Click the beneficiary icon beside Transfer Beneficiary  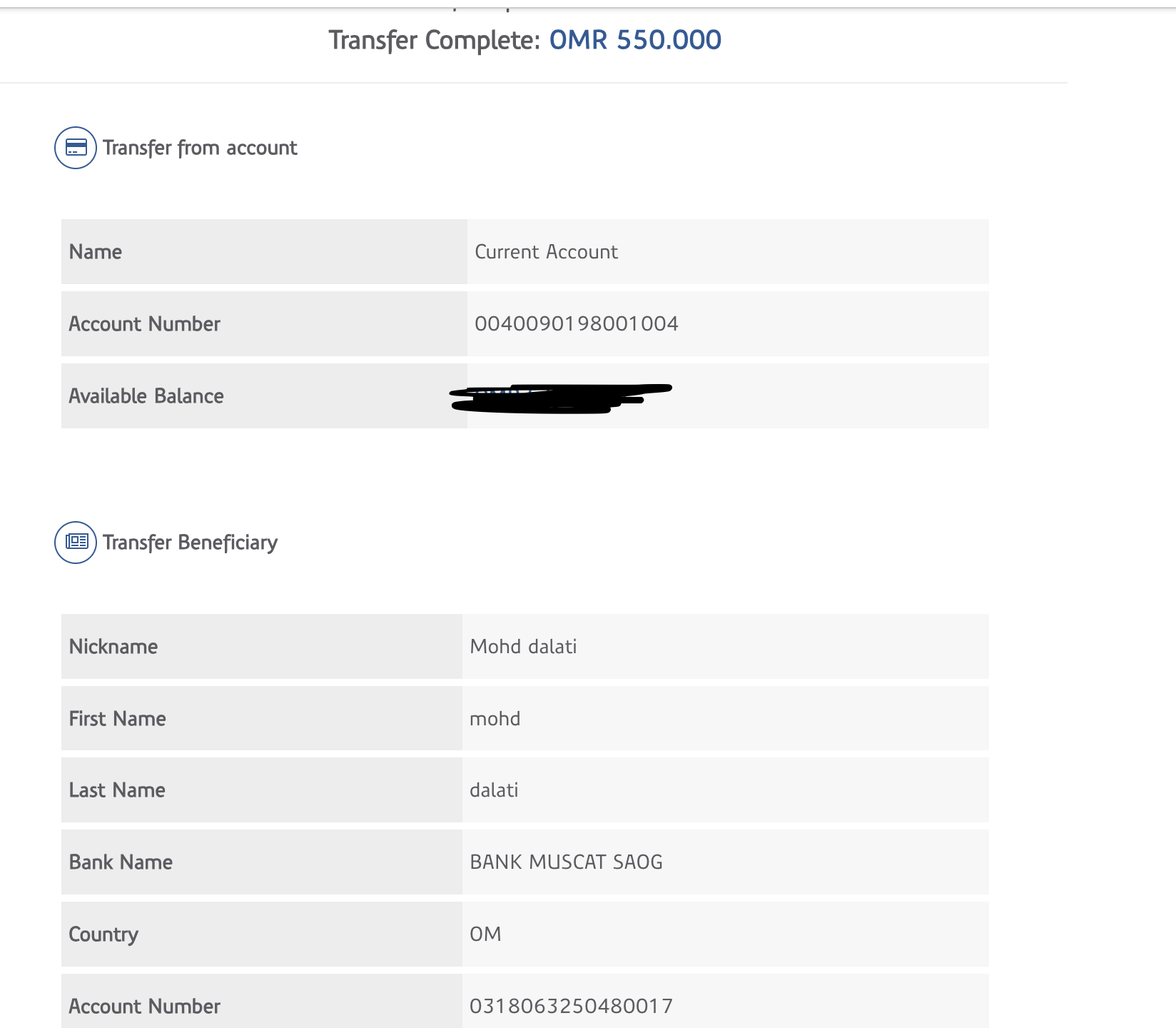pyautogui.click(x=76, y=543)
